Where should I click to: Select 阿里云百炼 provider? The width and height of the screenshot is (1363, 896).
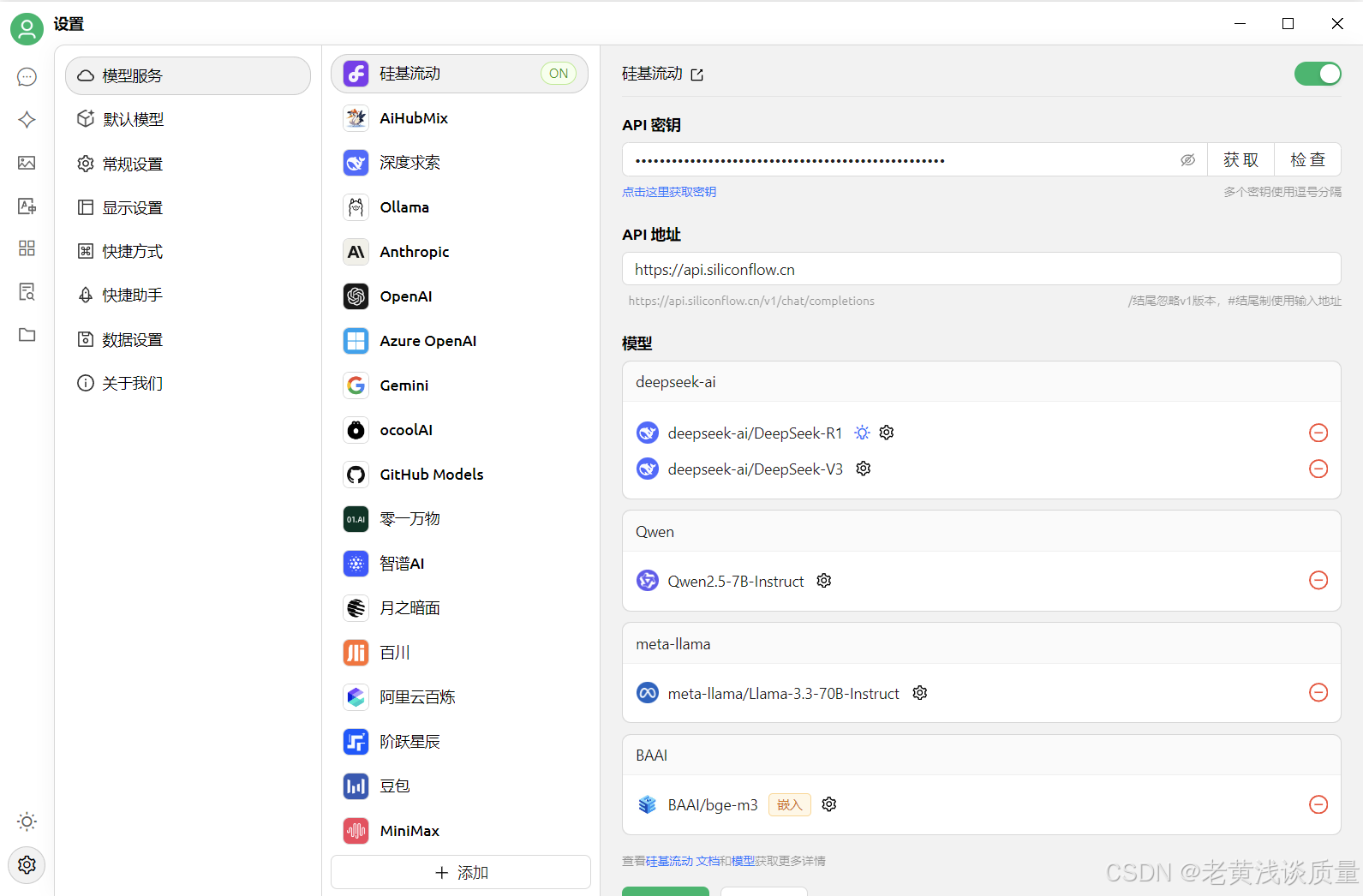pyautogui.click(x=459, y=697)
